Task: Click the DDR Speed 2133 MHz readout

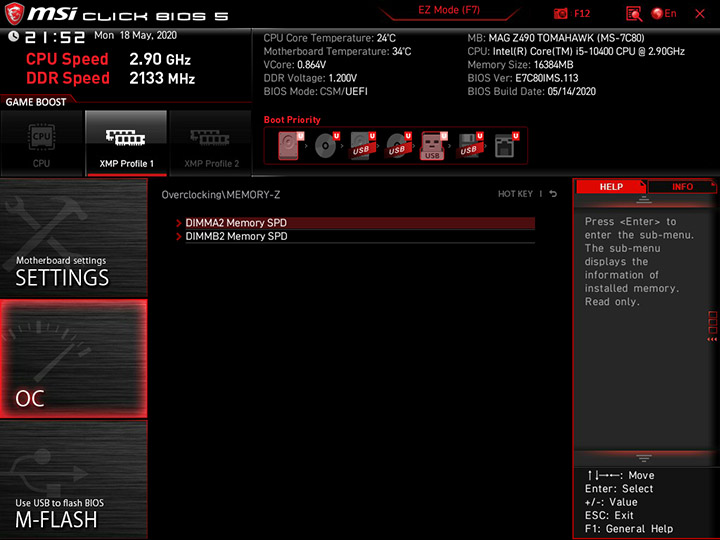Action: click(x=111, y=78)
